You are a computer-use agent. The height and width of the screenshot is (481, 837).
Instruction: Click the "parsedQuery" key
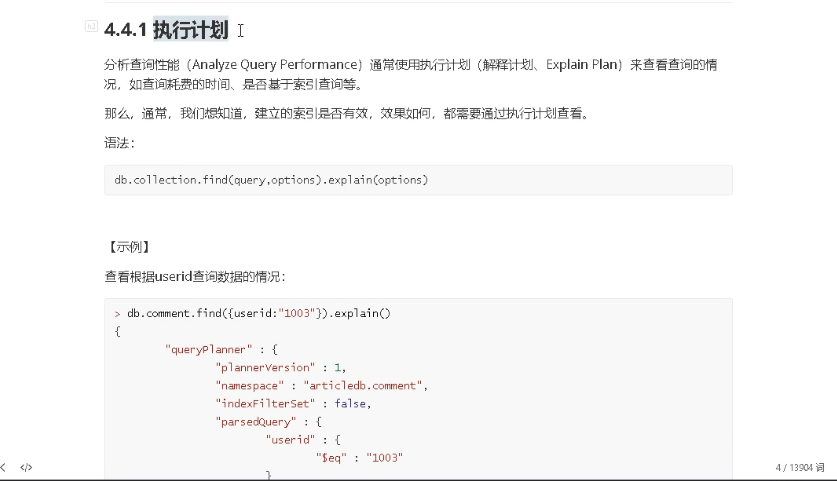[x=256, y=422]
